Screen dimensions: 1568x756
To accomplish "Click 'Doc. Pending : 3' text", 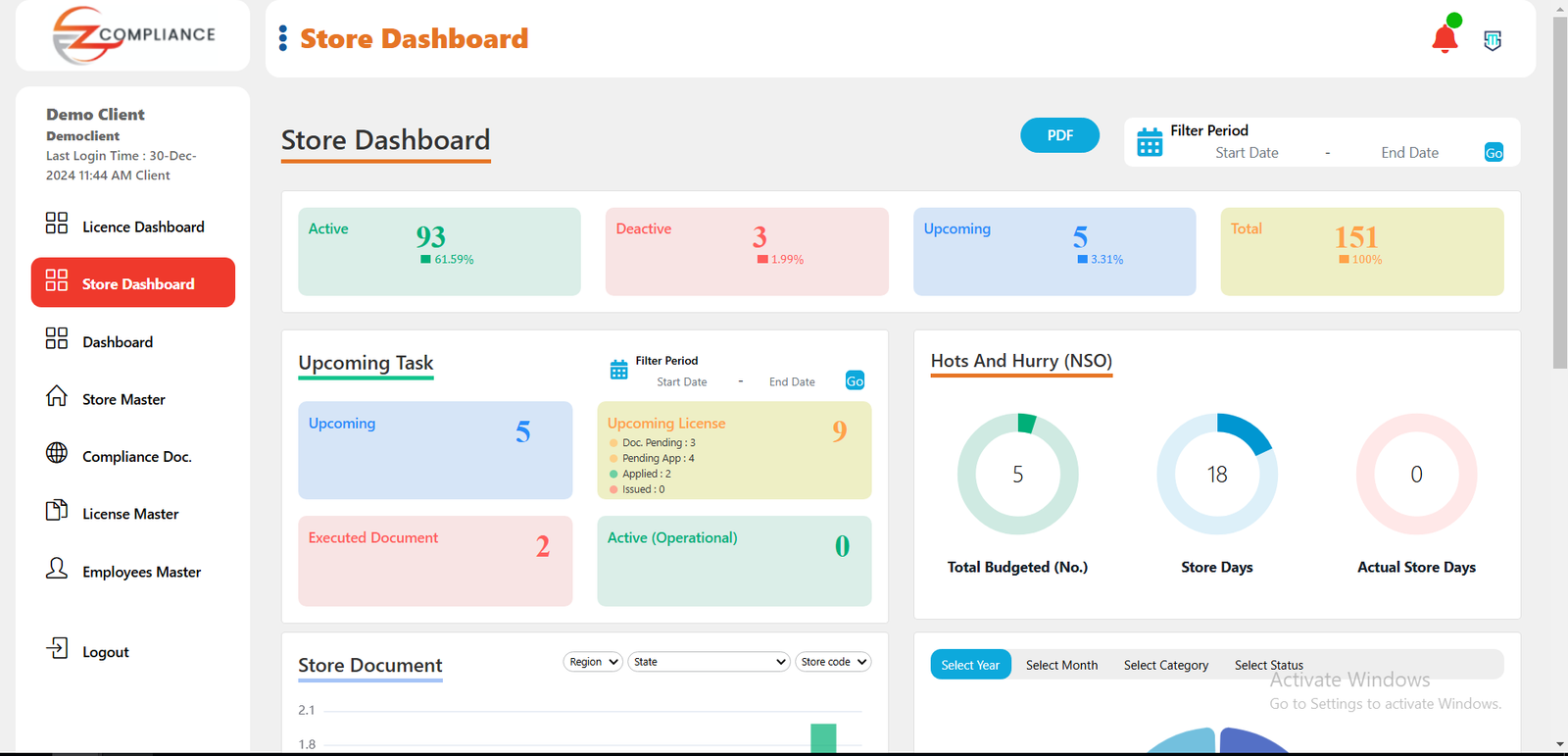I will 659,443.
